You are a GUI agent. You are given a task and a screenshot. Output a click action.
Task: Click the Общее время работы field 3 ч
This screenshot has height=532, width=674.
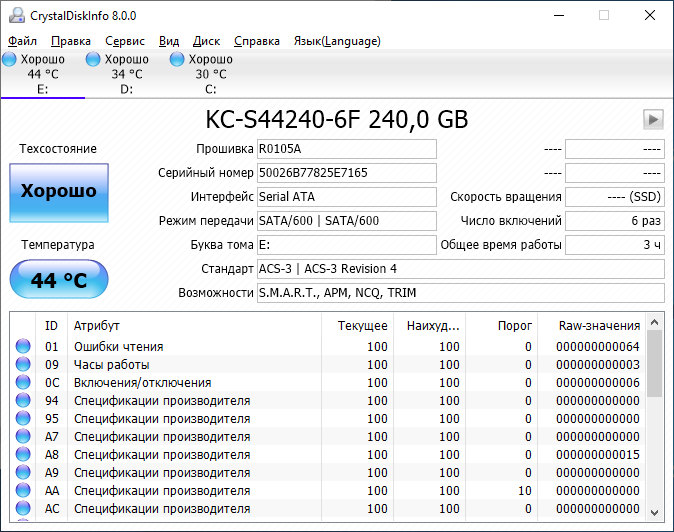coord(615,245)
